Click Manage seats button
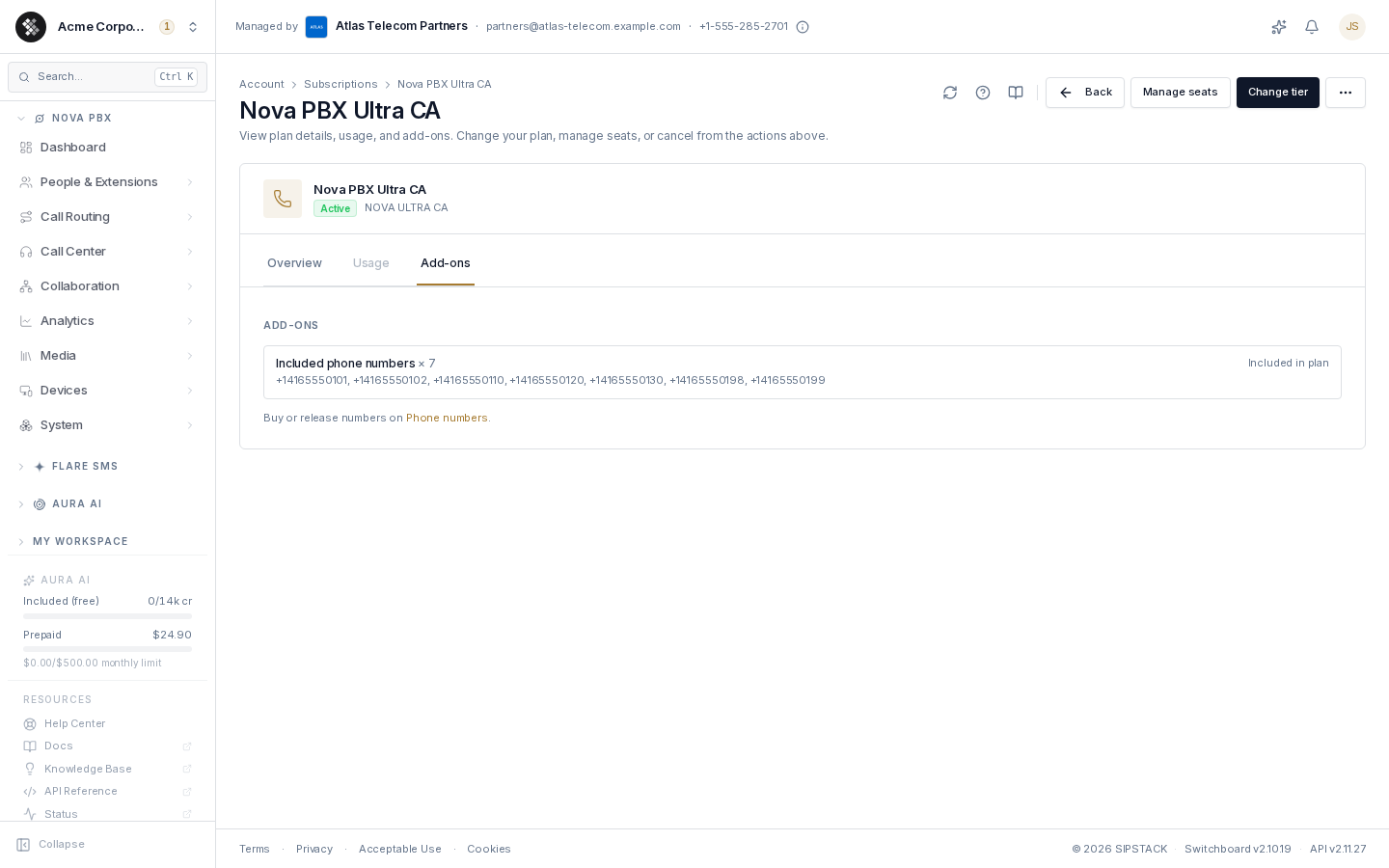Viewport: 1389px width, 868px height. click(x=1181, y=93)
